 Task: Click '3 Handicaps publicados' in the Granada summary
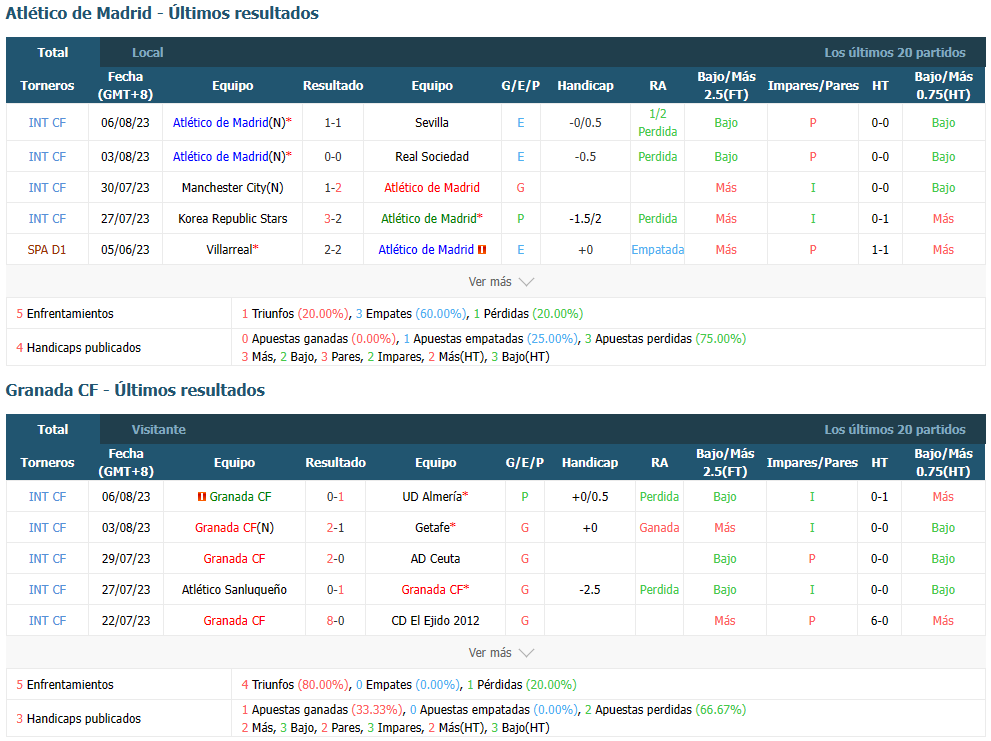click(x=78, y=719)
